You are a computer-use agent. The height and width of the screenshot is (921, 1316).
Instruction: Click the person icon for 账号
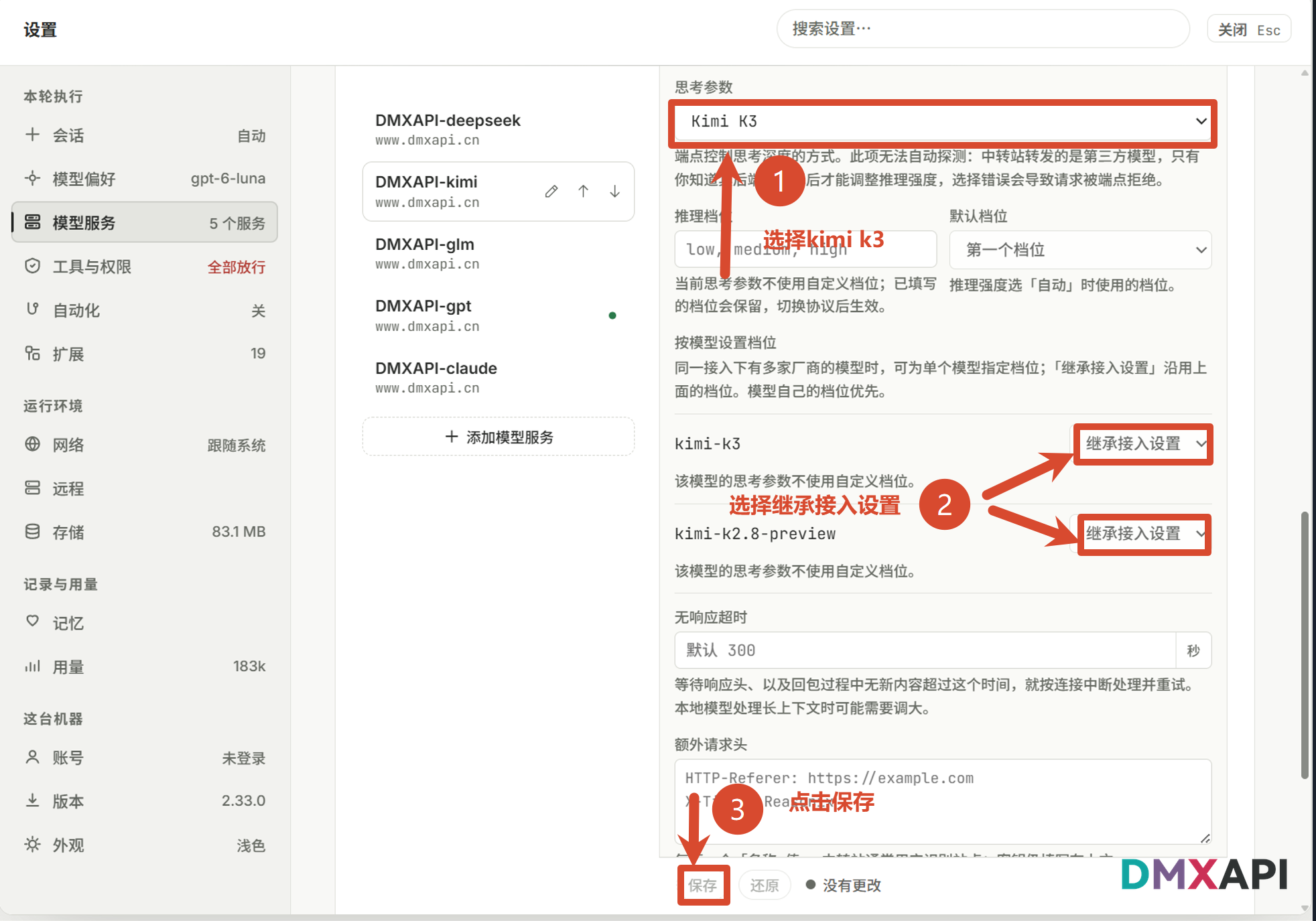[32, 757]
